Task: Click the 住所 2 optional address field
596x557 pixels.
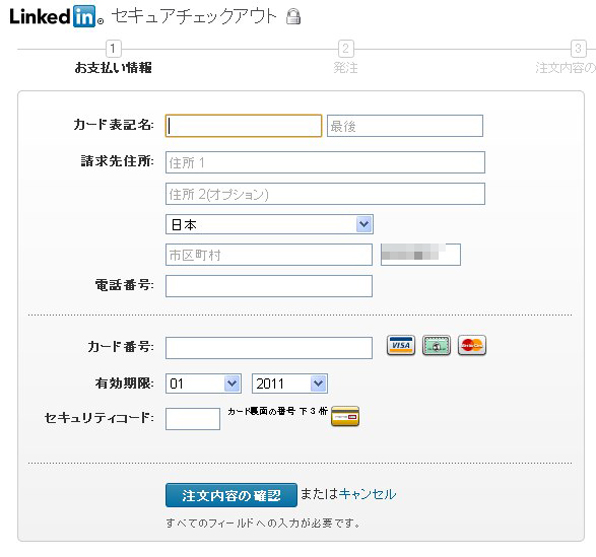Action: (x=325, y=194)
